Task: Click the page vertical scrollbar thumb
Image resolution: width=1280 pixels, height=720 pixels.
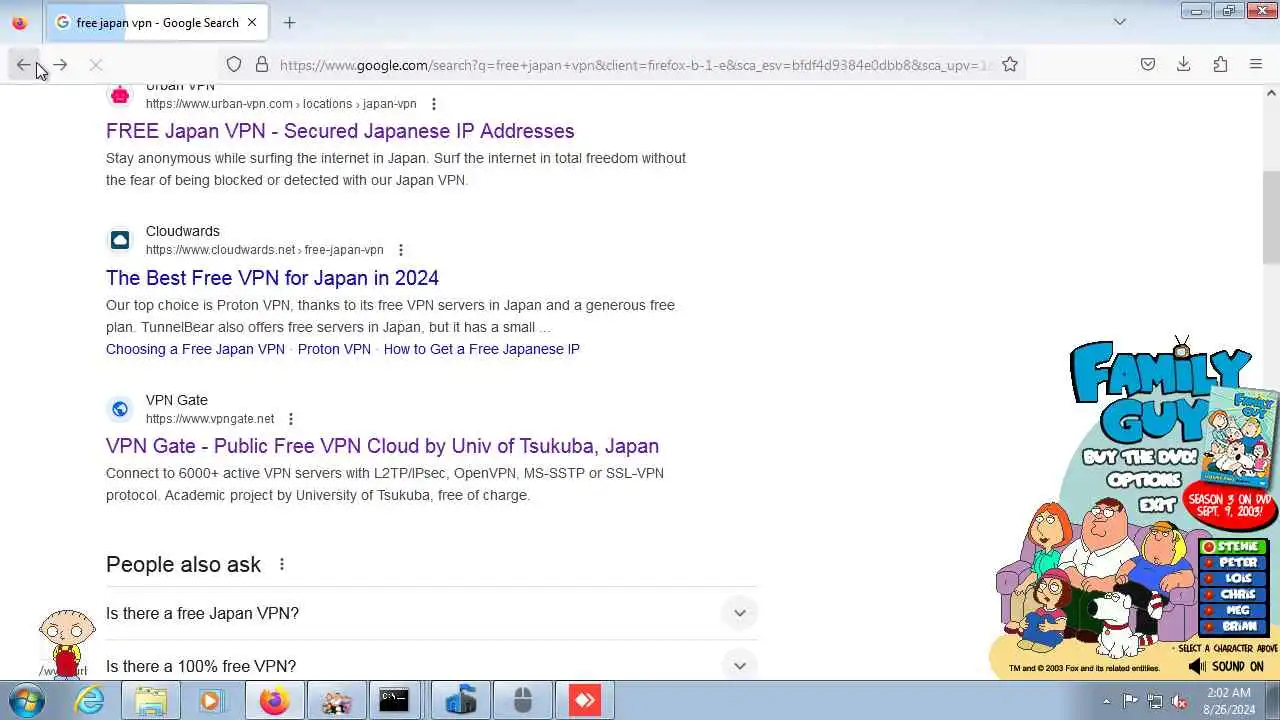Action: (1272, 217)
